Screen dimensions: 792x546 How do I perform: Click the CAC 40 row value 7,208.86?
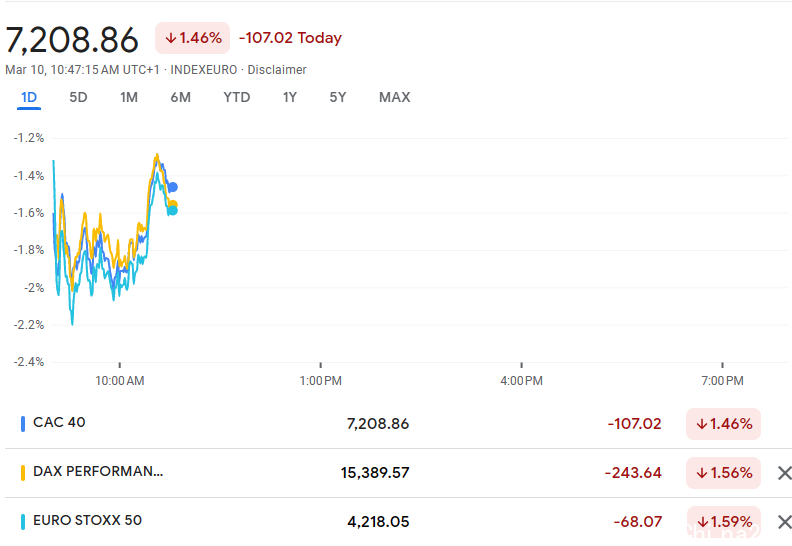[x=378, y=424]
